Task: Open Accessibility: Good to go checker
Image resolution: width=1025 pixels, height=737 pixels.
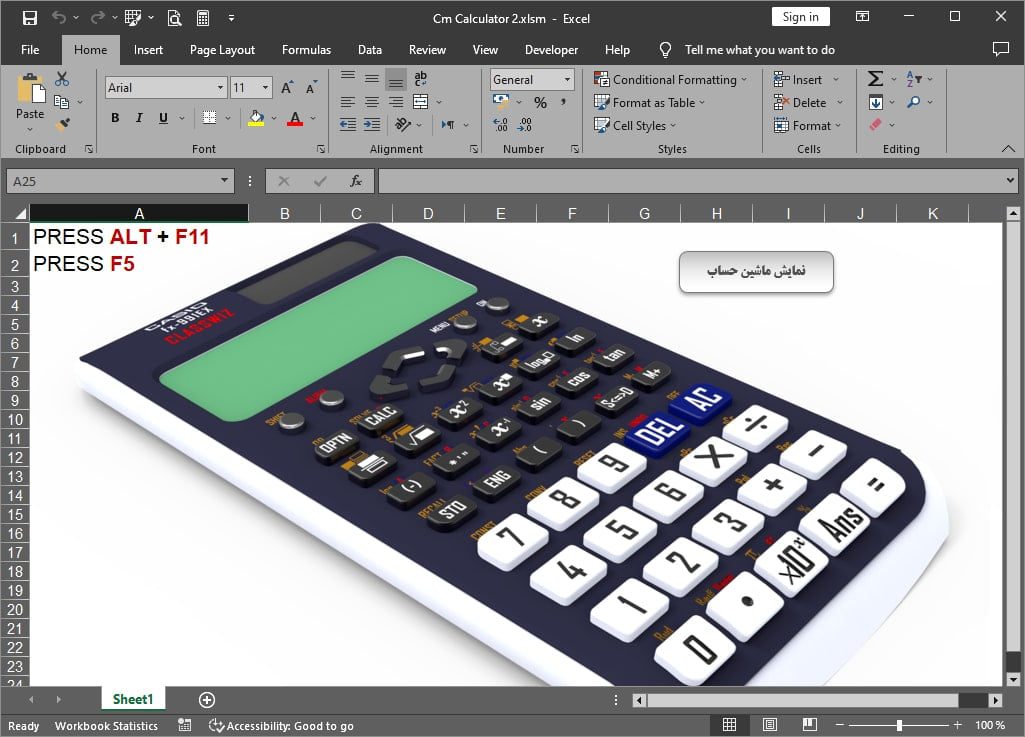Action: coord(282,726)
